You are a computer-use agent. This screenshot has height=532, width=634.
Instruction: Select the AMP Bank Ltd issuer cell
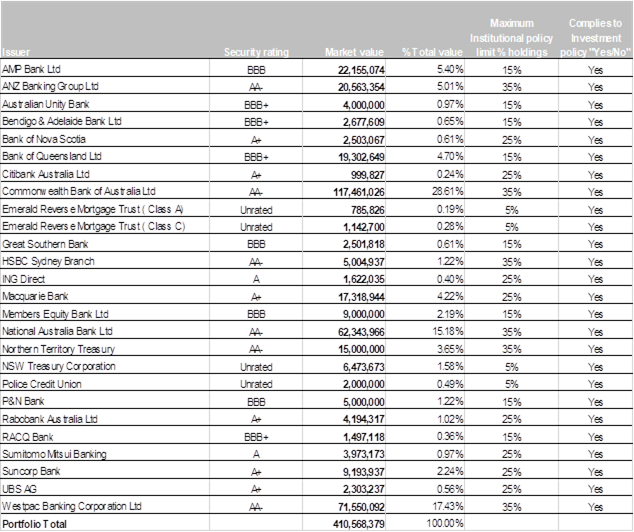coord(32,68)
